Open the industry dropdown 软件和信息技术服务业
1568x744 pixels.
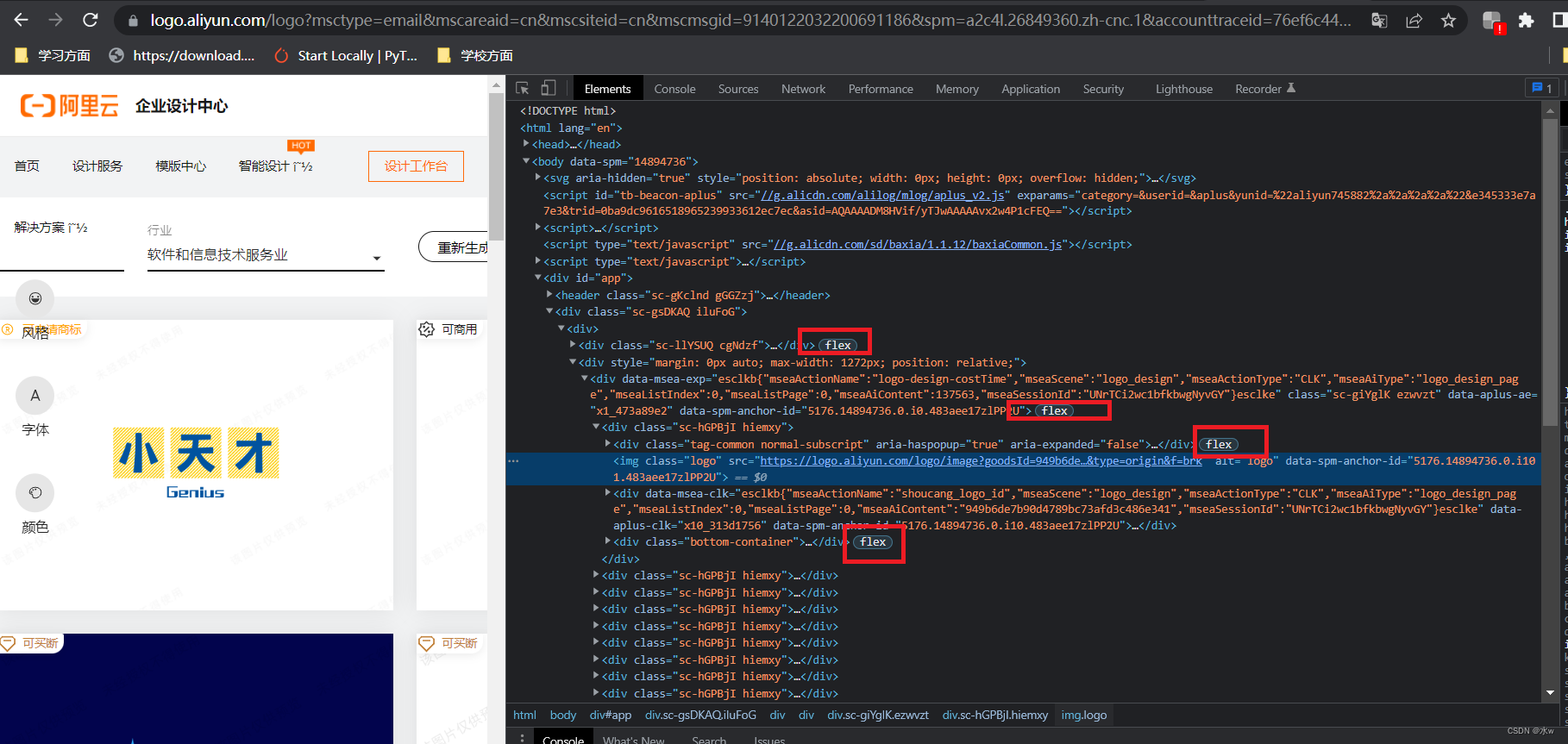coord(266,255)
